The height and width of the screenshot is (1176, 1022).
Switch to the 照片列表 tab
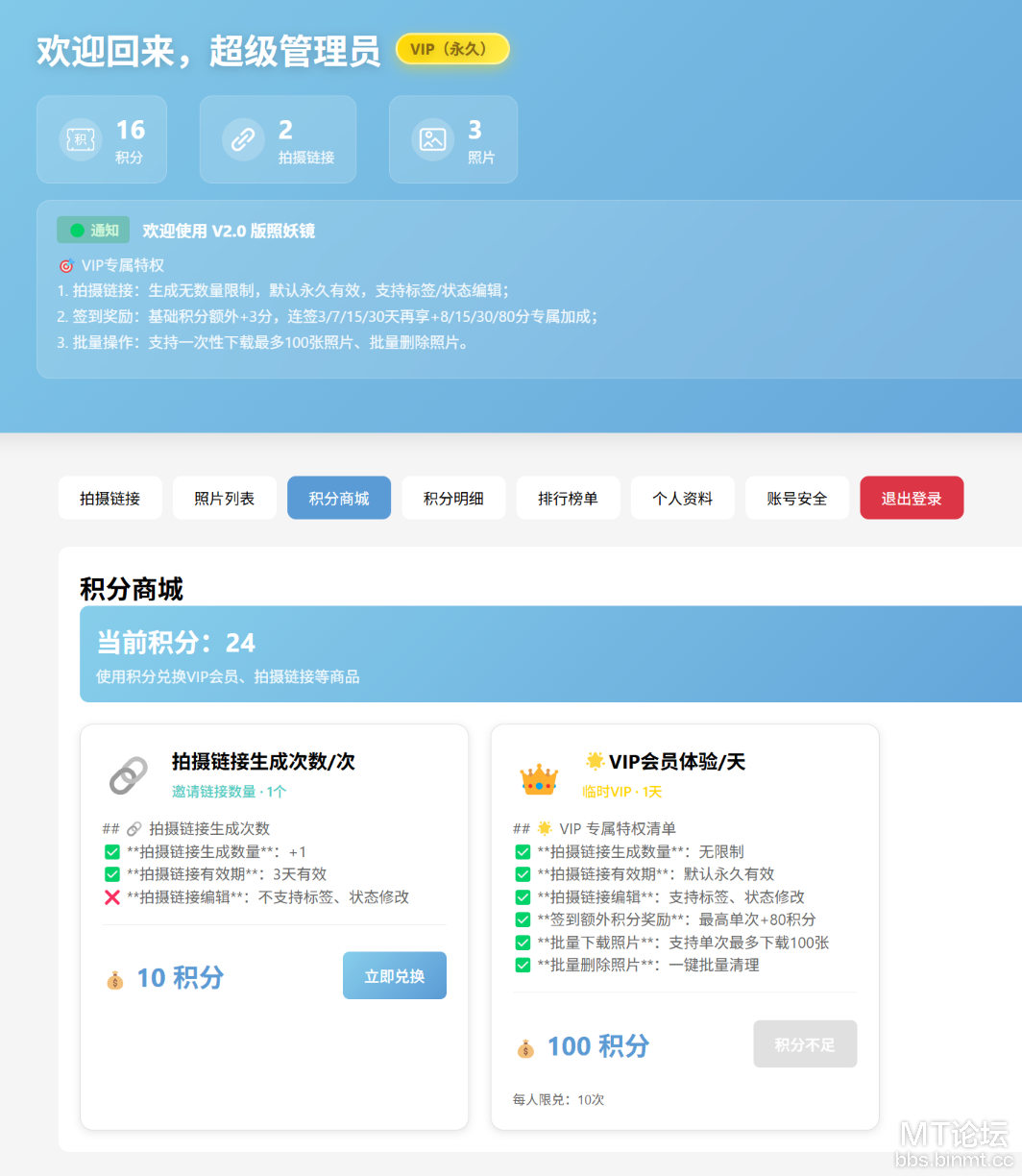pyautogui.click(x=224, y=499)
